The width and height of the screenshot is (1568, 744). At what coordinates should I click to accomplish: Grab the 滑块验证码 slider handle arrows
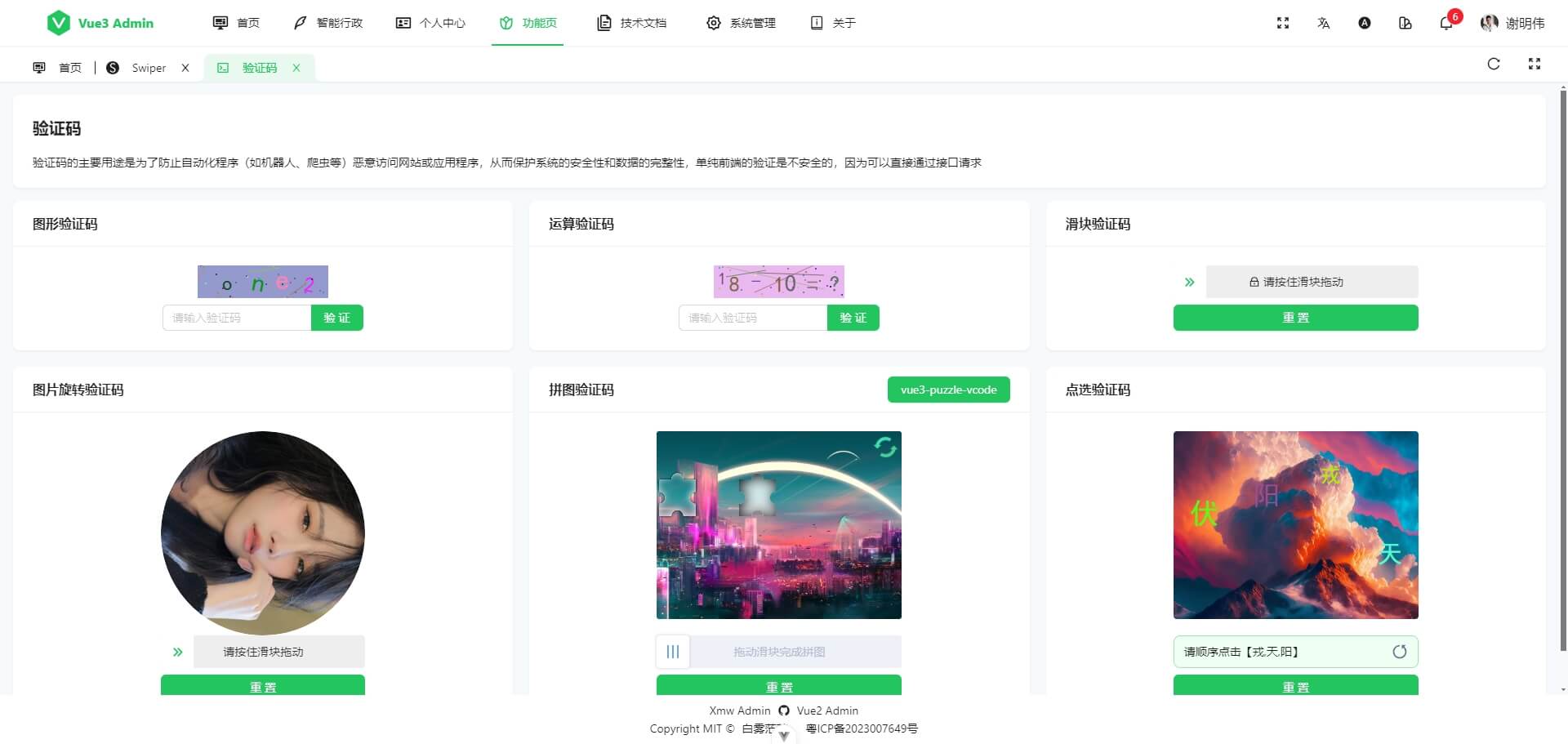click(1190, 282)
